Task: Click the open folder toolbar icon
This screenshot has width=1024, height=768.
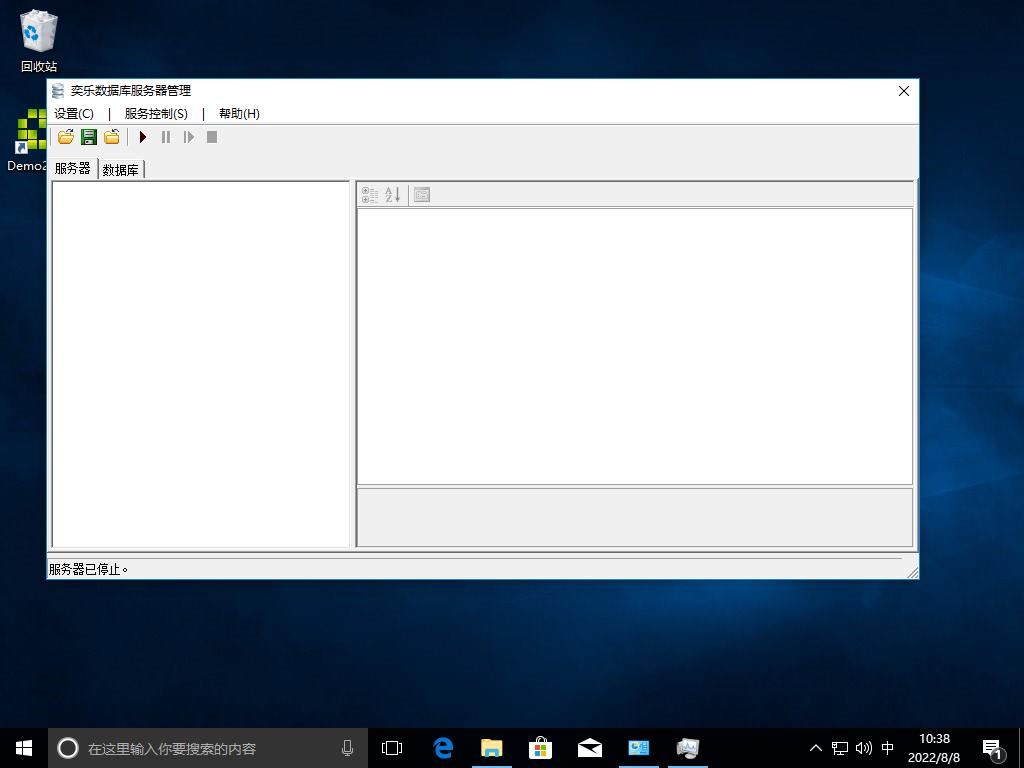Action: tap(66, 137)
